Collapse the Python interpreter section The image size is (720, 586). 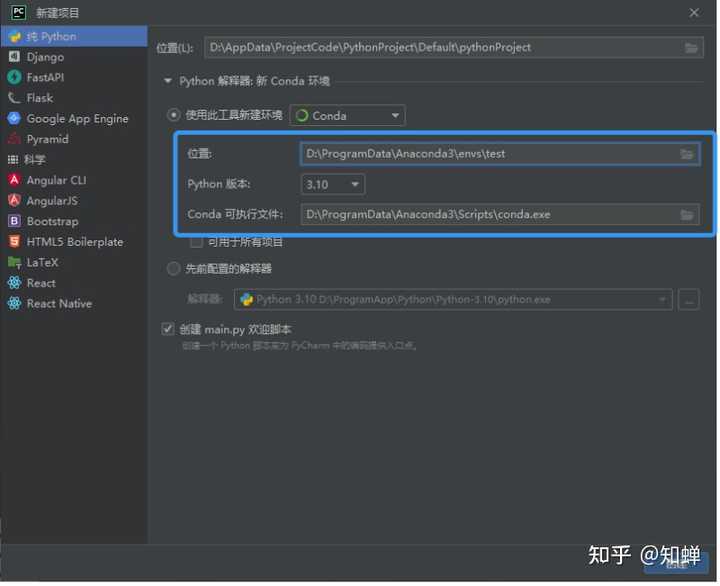[168, 81]
